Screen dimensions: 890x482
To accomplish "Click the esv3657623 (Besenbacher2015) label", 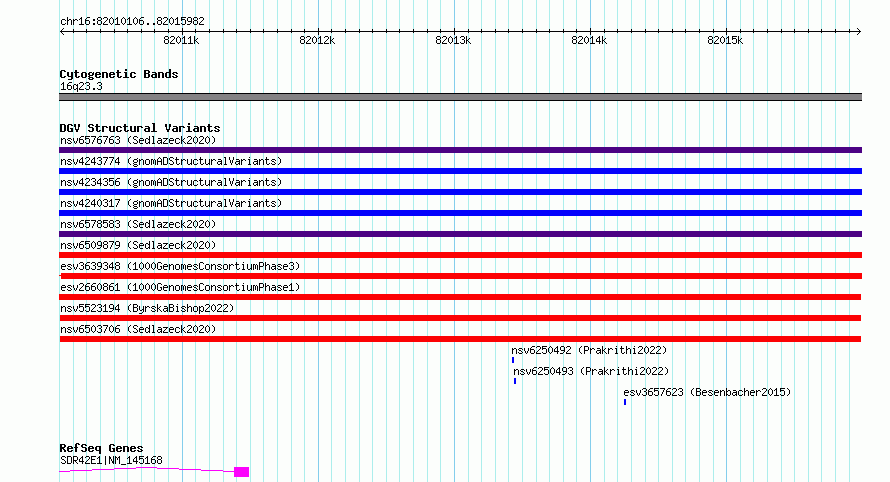I will click(x=707, y=392).
